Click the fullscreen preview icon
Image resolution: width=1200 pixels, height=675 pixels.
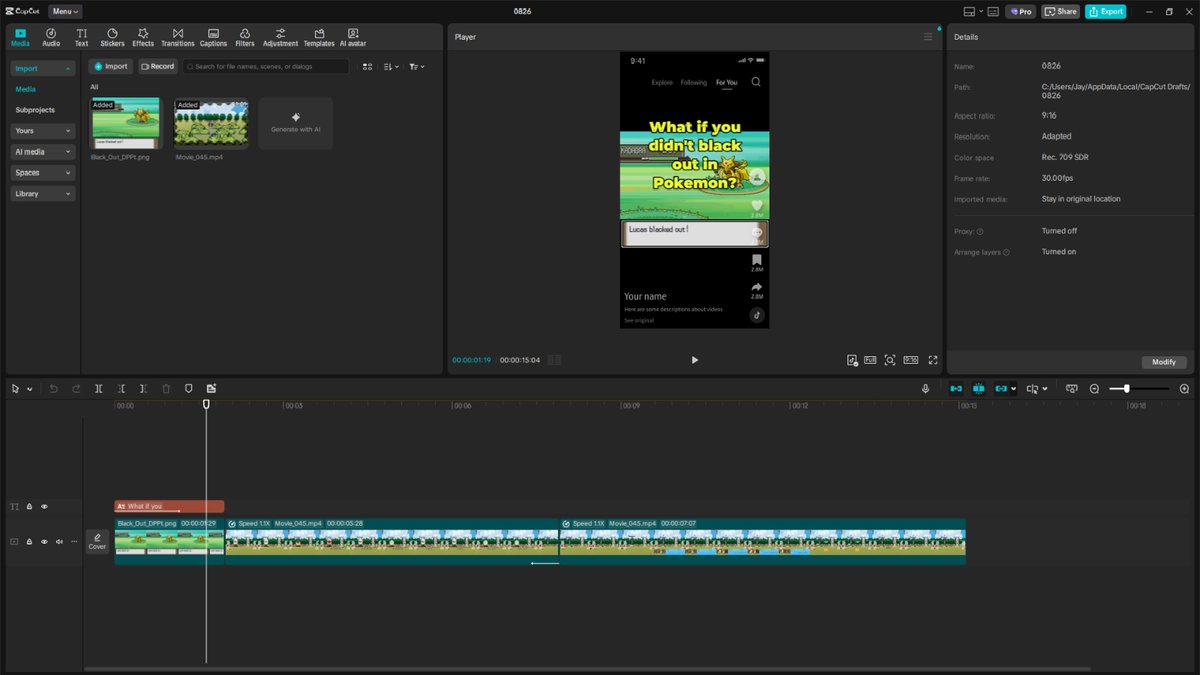(933, 360)
